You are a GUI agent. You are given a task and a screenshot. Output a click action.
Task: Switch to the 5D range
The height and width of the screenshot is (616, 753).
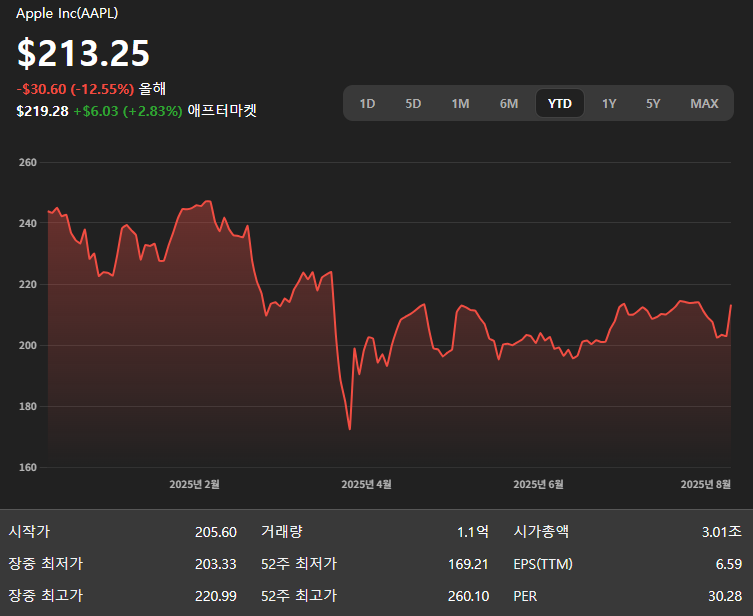tap(413, 104)
